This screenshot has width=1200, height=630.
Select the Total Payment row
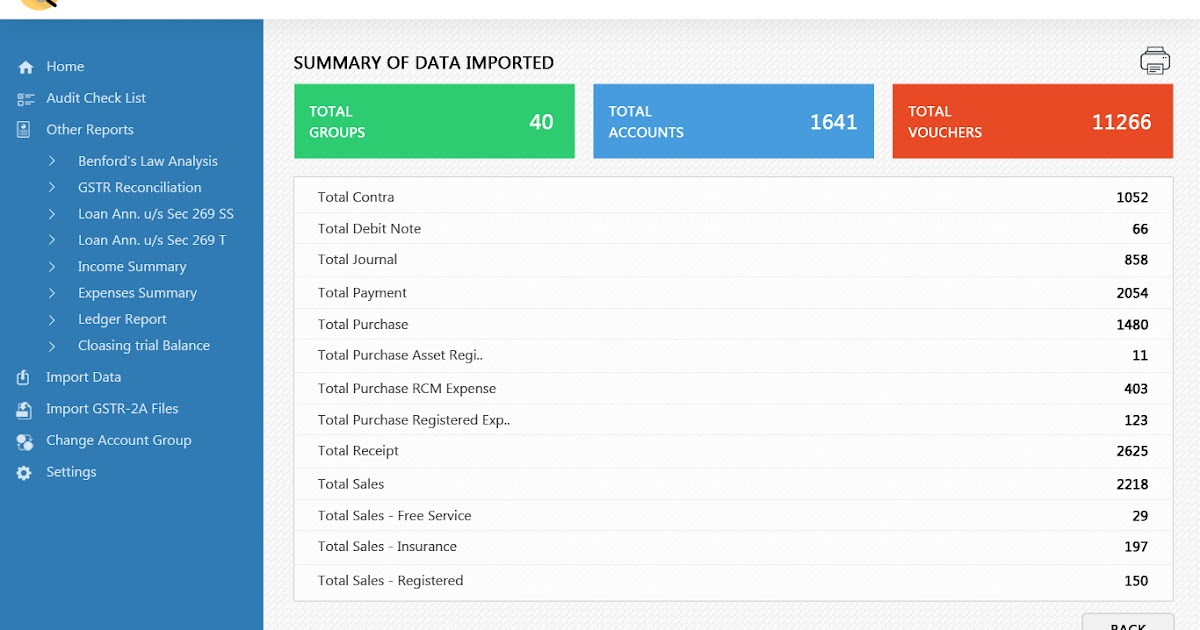(733, 292)
